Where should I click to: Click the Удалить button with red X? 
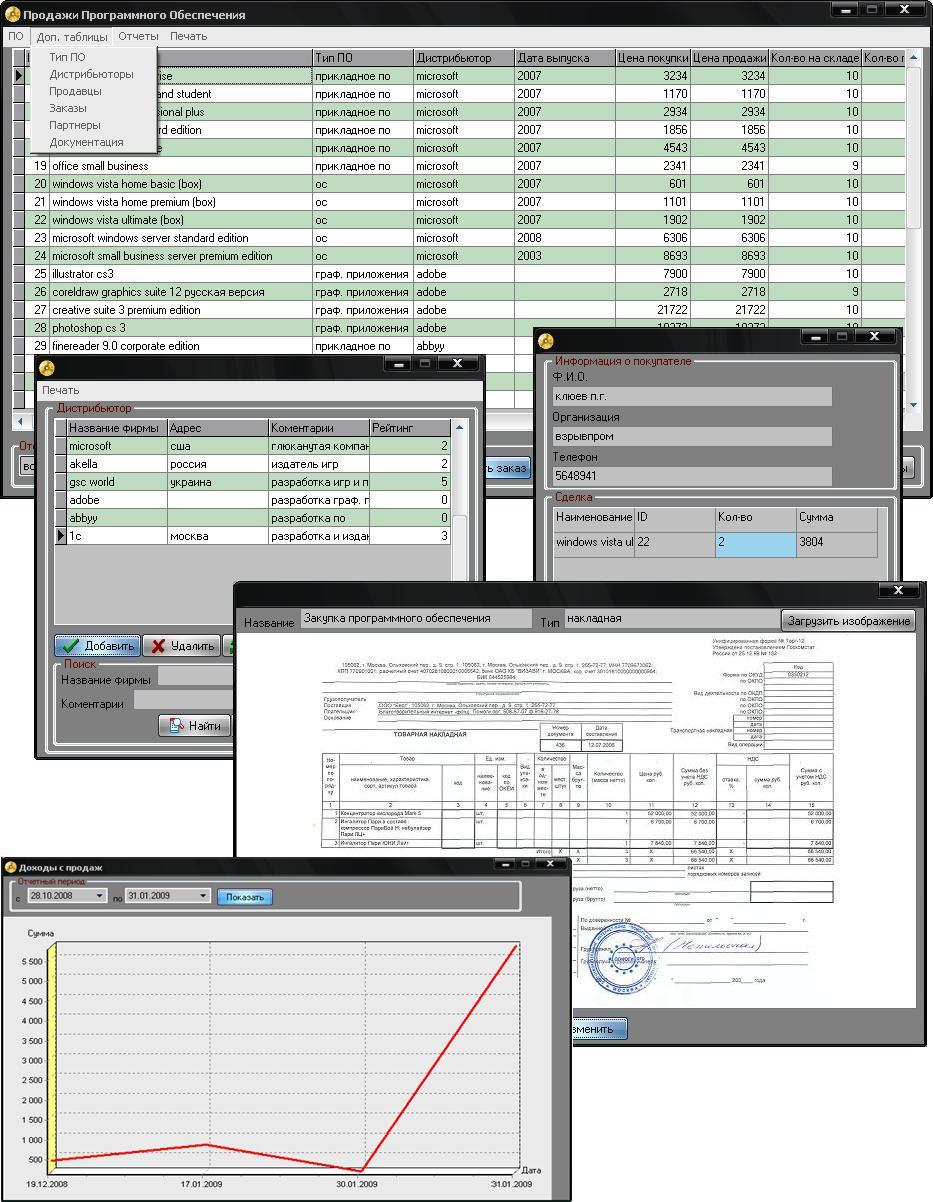click(x=182, y=646)
